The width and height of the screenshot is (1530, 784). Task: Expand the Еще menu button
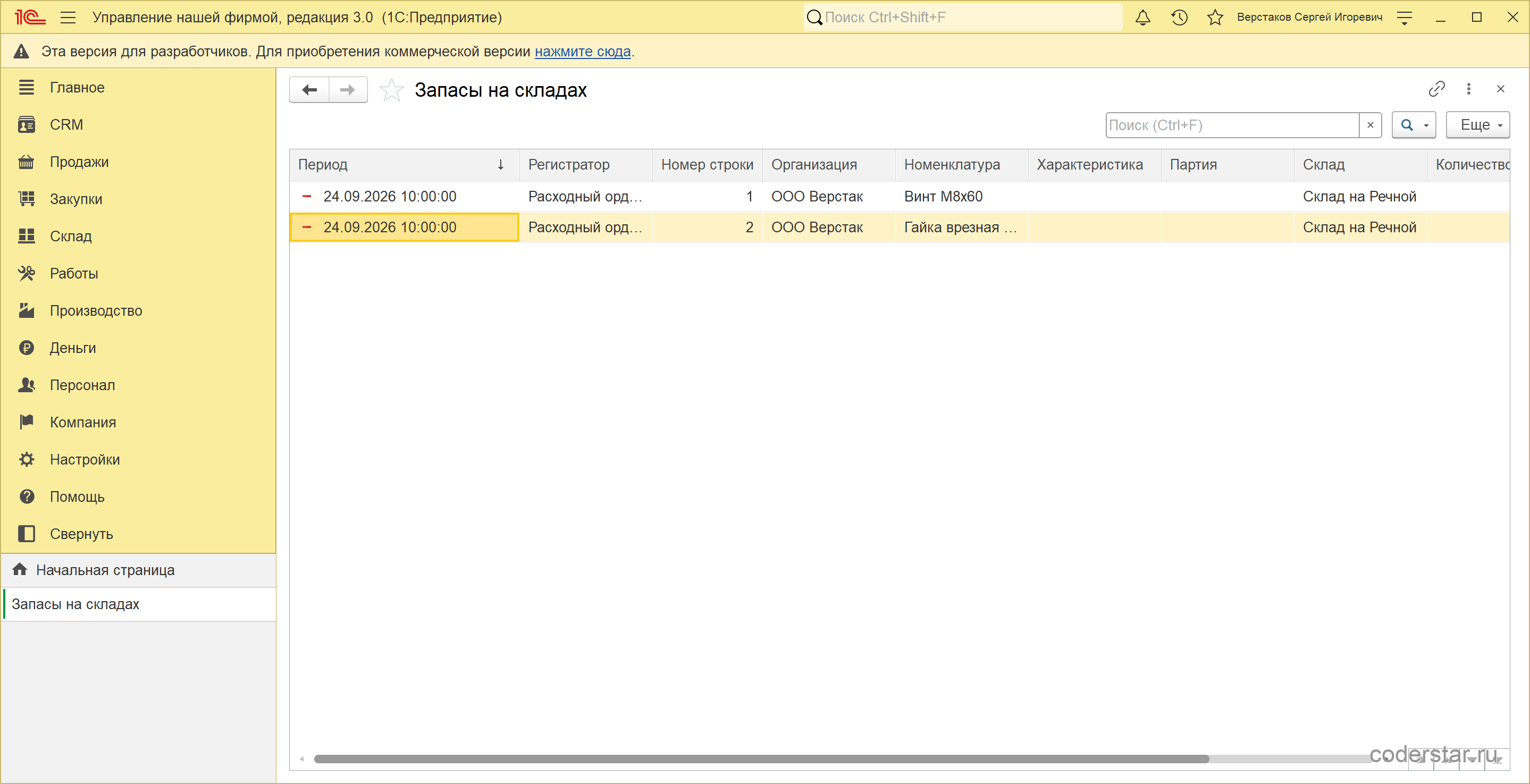[1478, 125]
